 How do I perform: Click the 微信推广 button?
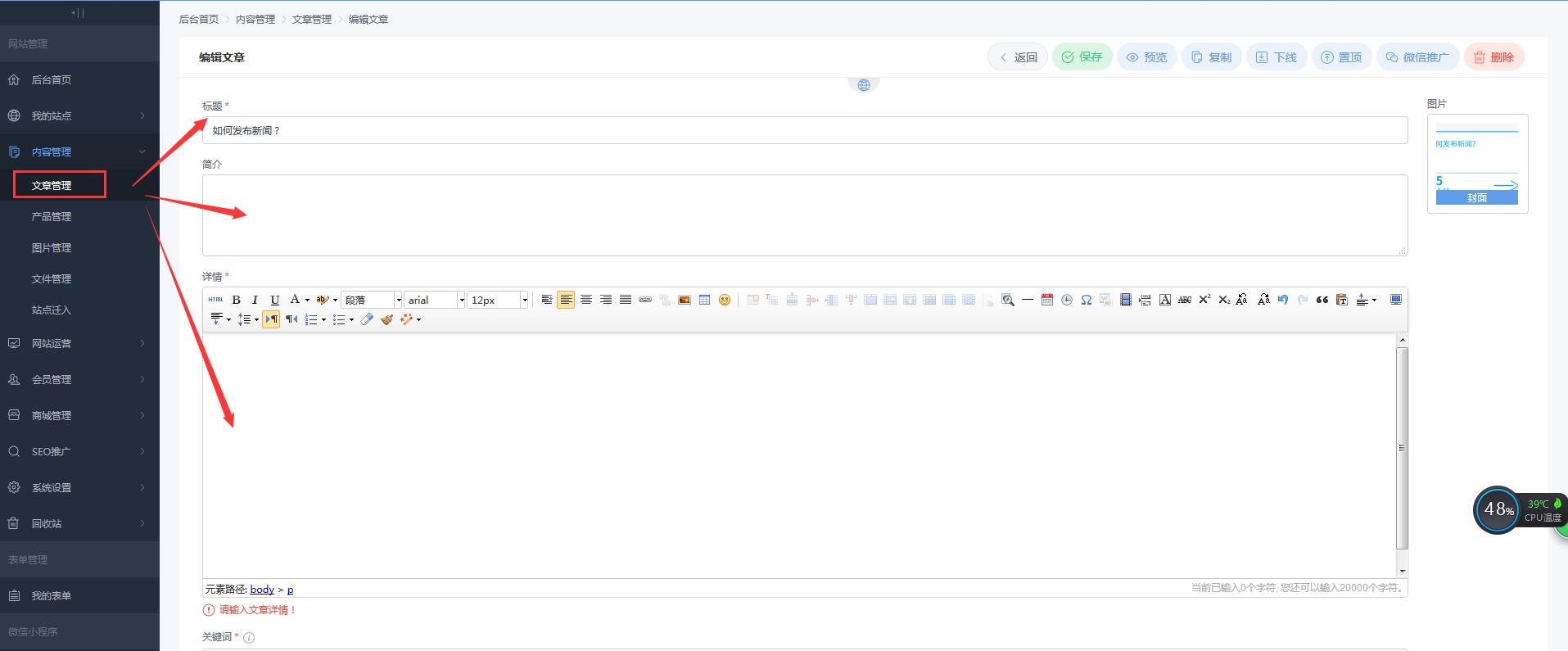pos(1417,57)
